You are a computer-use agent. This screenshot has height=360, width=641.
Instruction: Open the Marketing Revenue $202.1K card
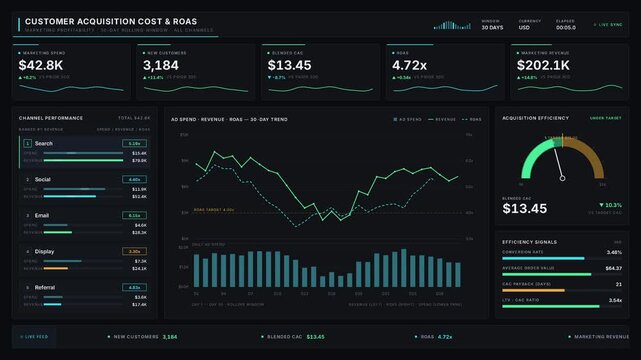pos(569,72)
